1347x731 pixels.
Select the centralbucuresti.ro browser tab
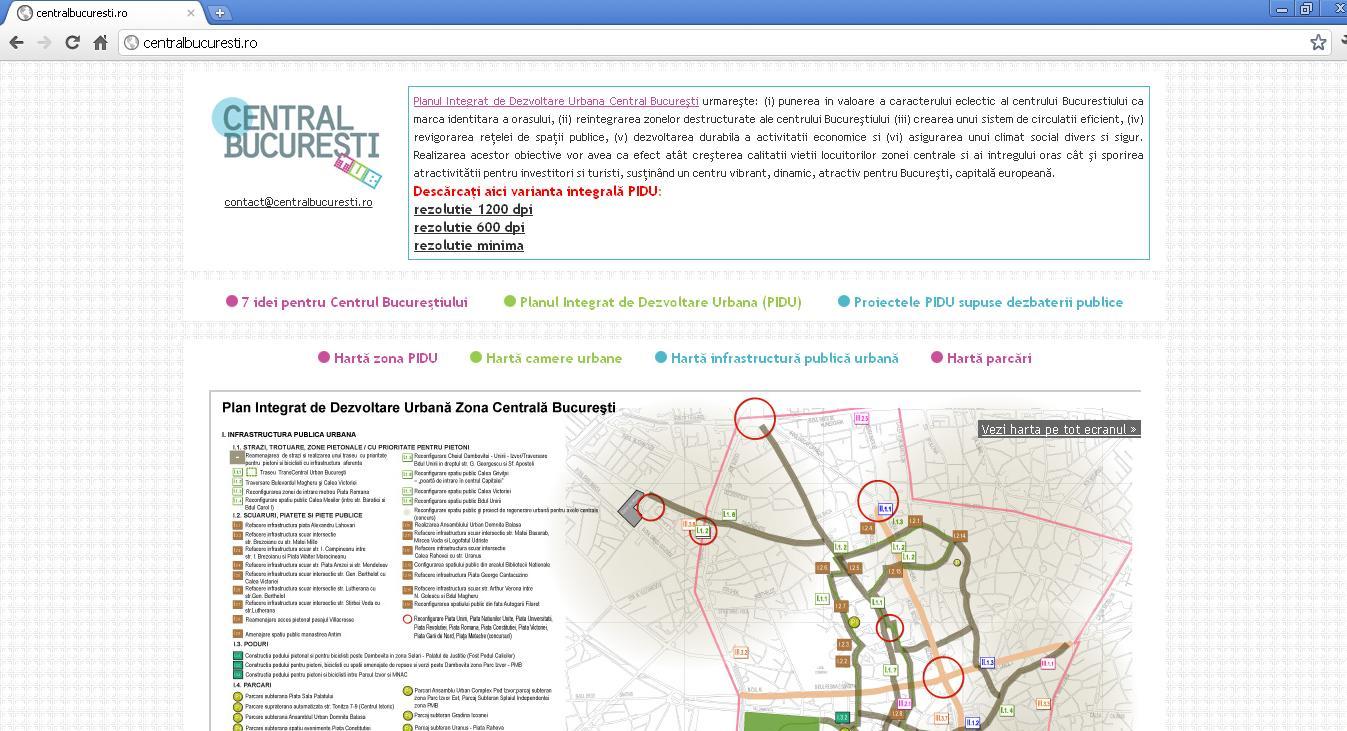(x=104, y=13)
